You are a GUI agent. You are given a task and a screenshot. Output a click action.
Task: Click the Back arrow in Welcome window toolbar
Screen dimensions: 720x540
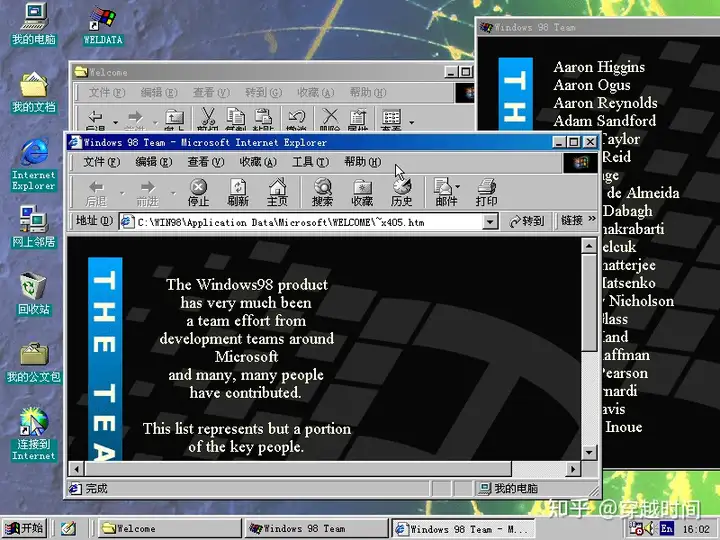(x=96, y=119)
